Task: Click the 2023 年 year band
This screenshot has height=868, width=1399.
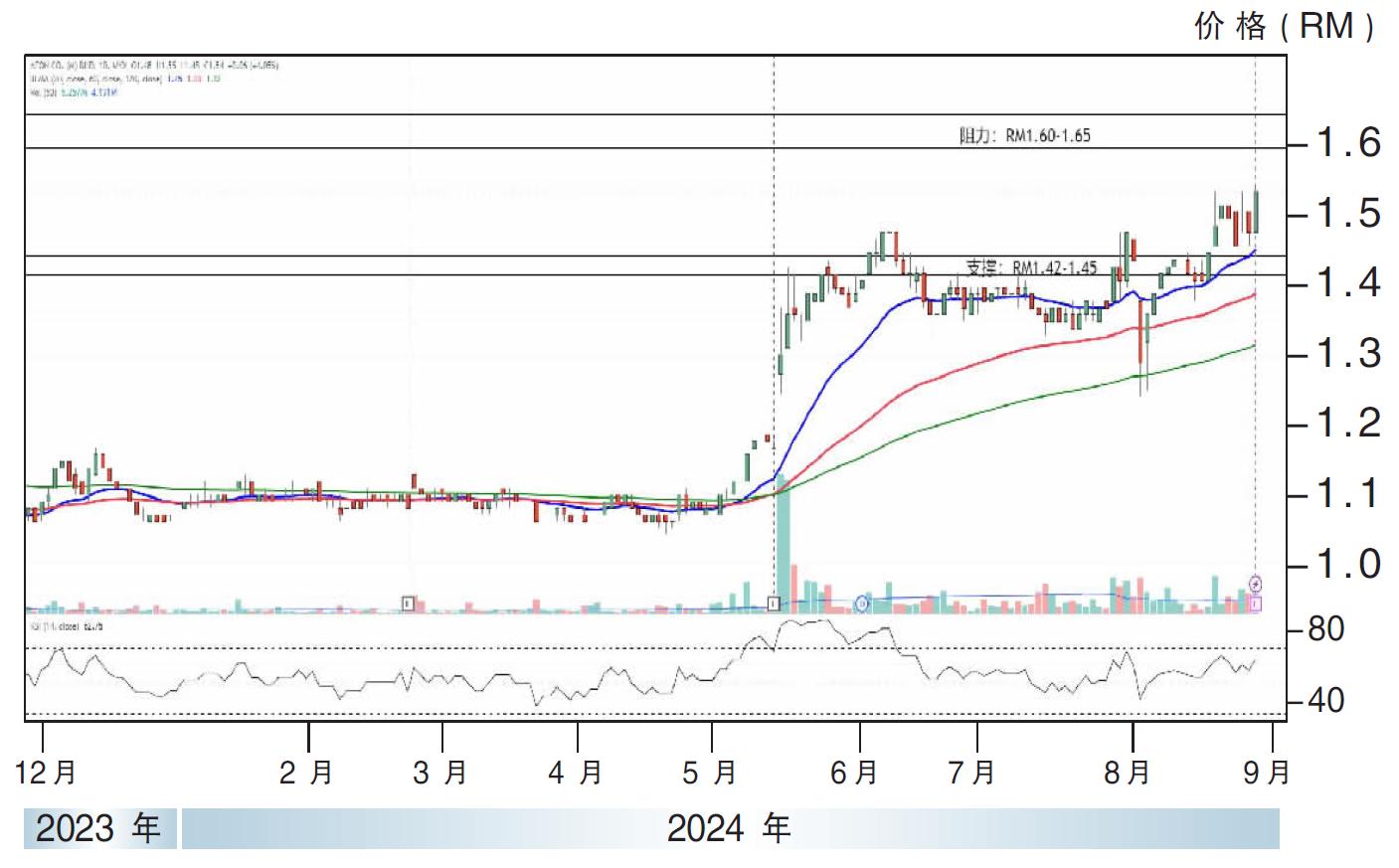Action: (x=99, y=828)
